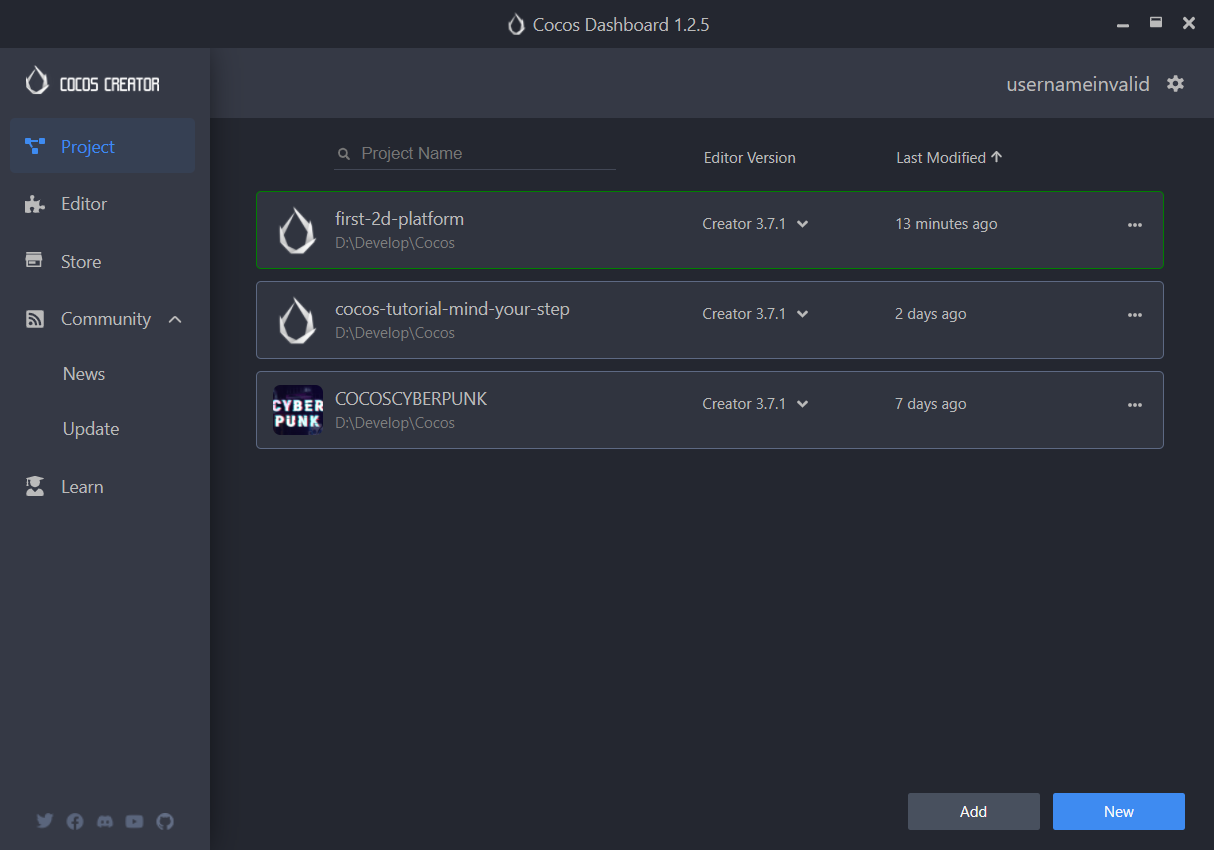
Task: Open the Learn section
Action: [x=82, y=487]
